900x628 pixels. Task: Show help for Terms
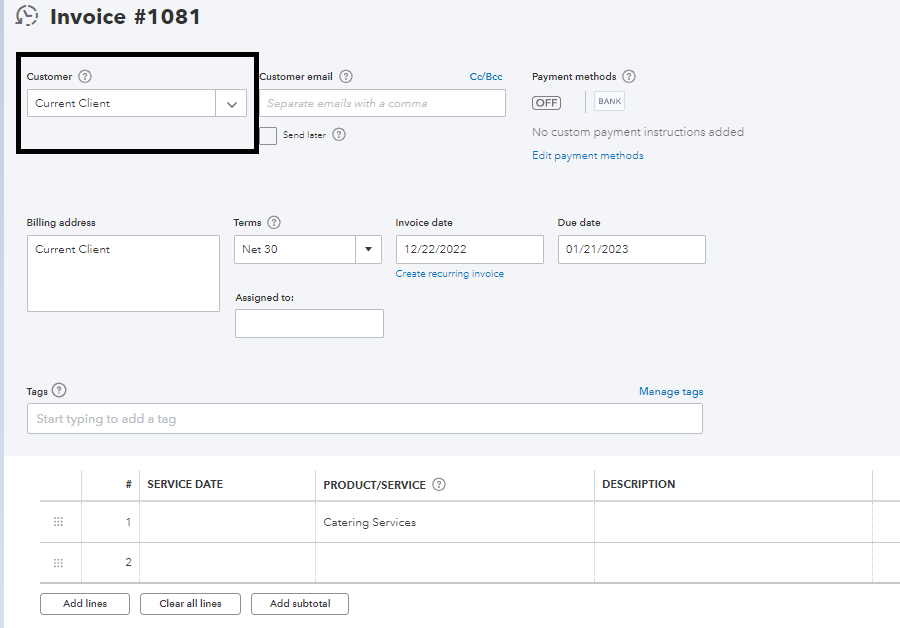pyautogui.click(x=274, y=222)
